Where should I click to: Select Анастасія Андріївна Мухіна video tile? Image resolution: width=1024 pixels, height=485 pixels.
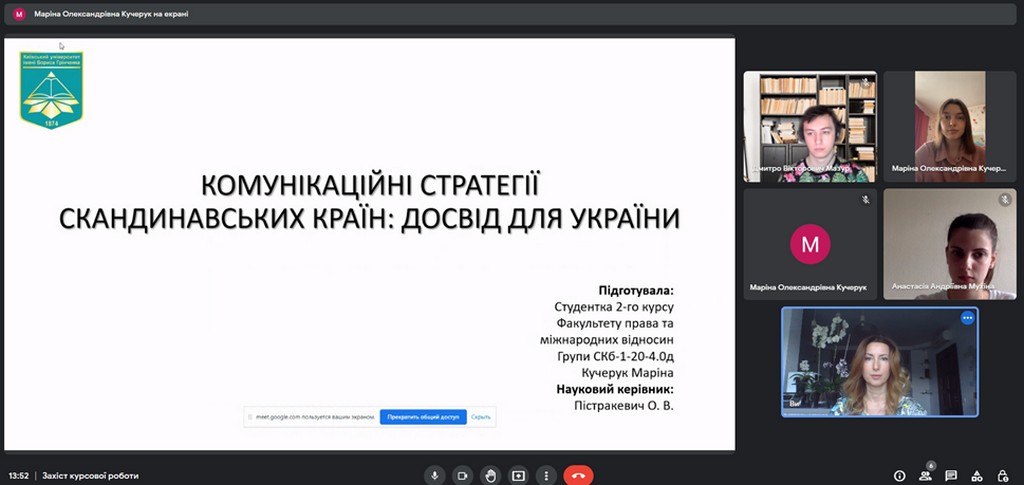point(950,243)
